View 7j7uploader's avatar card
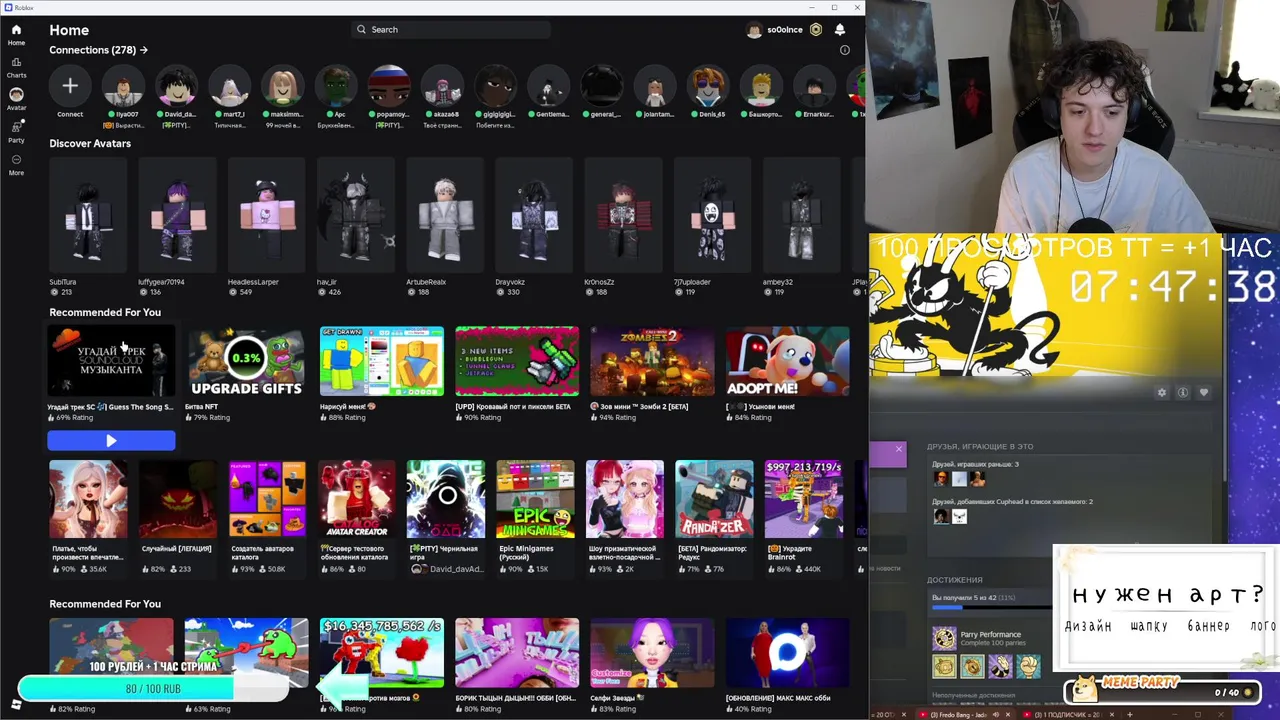This screenshot has width=1280, height=720. (x=713, y=214)
